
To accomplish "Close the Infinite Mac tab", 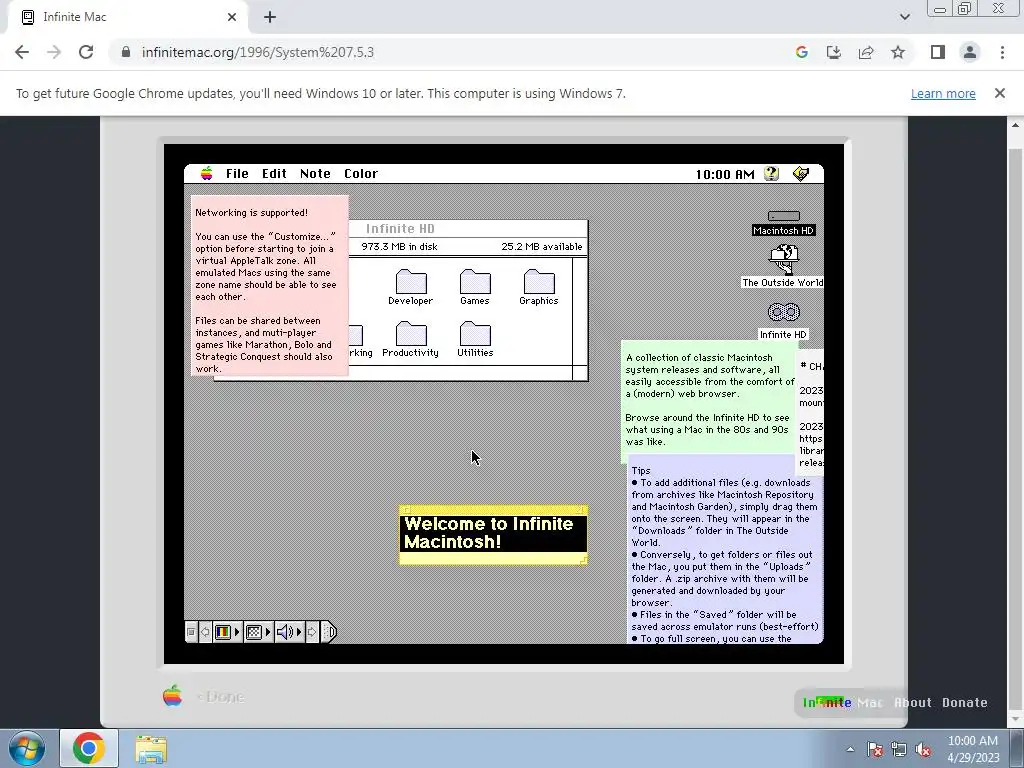I will pyautogui.click(x=232, y=17).
